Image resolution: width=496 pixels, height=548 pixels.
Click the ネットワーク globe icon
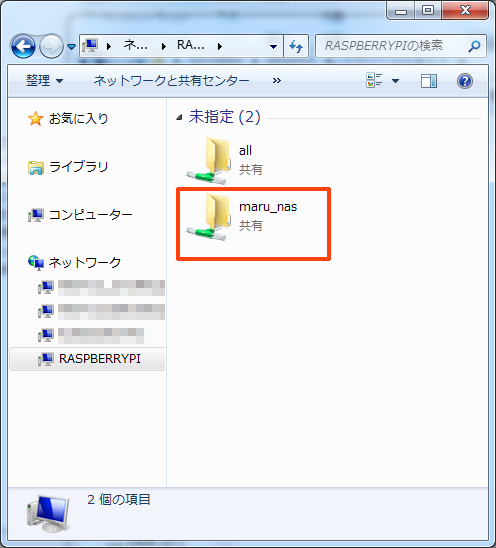(x=36, y=262)
